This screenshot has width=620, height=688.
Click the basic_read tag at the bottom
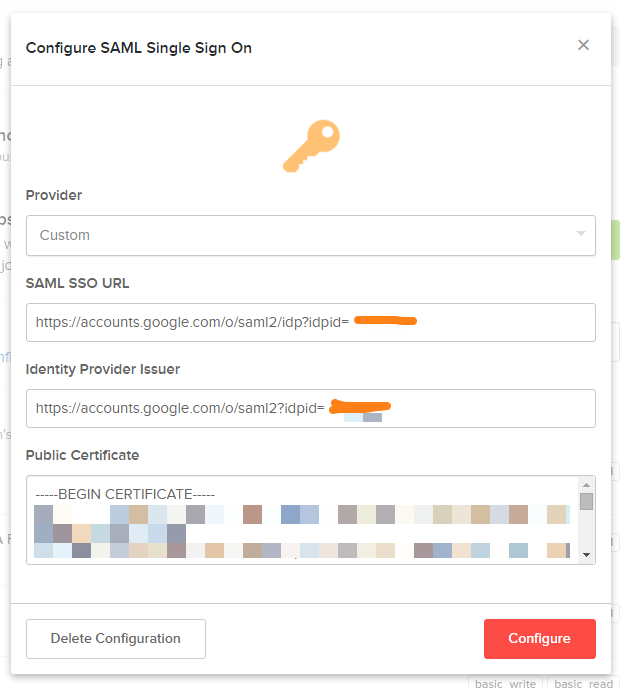[x=583, y=683]
